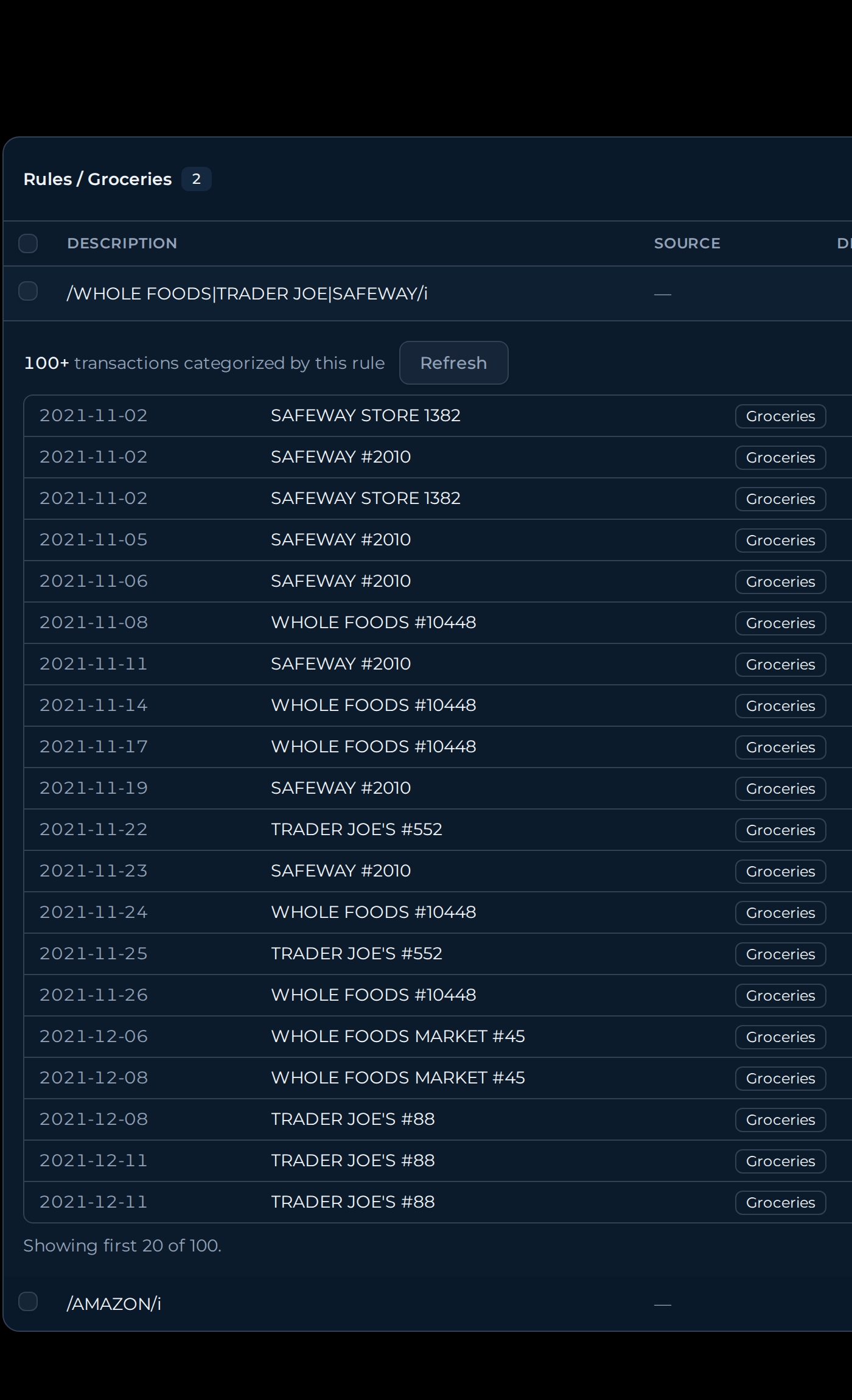Click the SOURCE column header
The width and height of the screenshot is (852, 1400).
[687, 243]
